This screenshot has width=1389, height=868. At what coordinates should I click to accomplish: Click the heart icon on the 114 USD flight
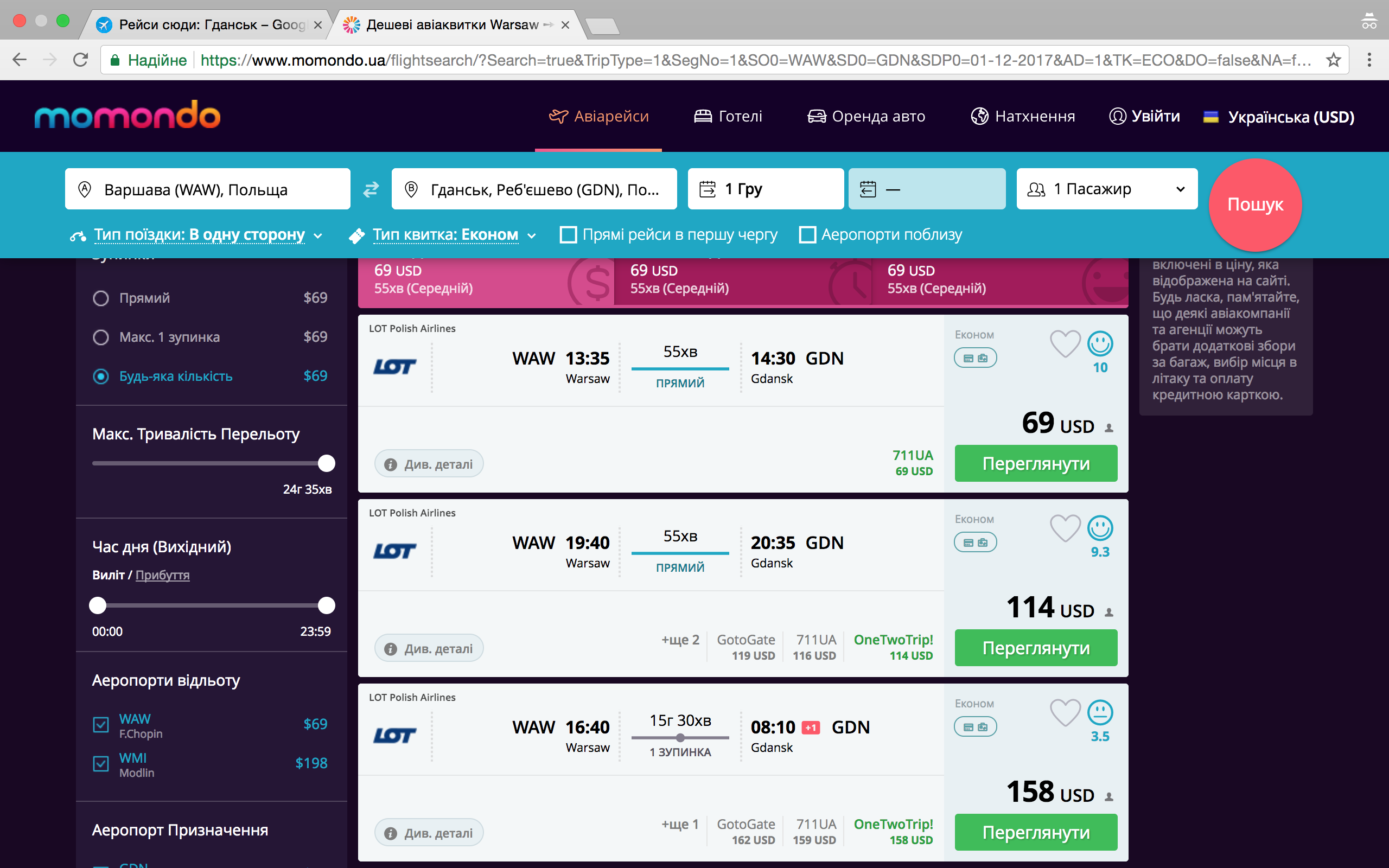point(1065,528)
